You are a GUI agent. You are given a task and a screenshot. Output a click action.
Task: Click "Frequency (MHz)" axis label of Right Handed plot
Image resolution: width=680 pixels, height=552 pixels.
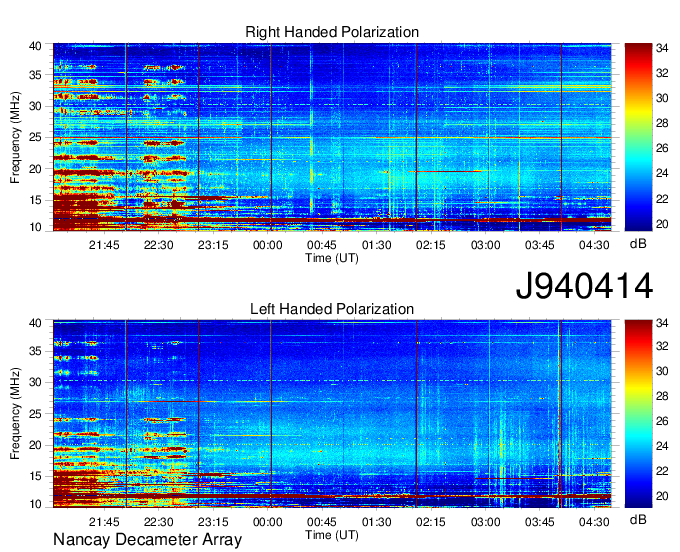(15, 137)
